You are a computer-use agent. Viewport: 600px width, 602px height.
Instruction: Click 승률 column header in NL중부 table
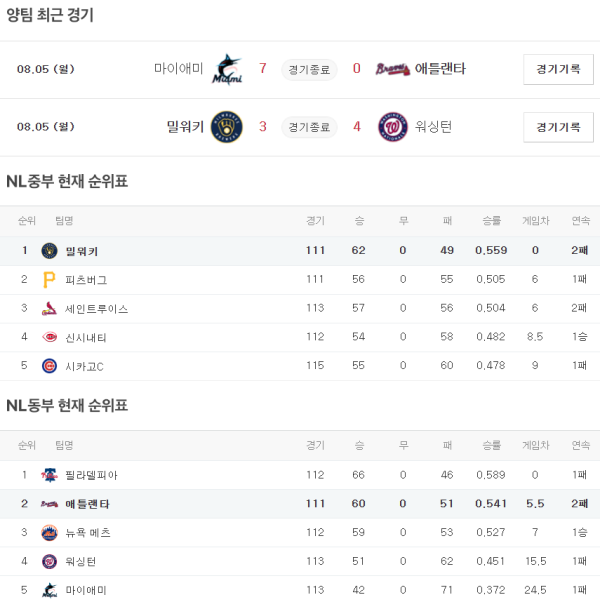[491, 221]
